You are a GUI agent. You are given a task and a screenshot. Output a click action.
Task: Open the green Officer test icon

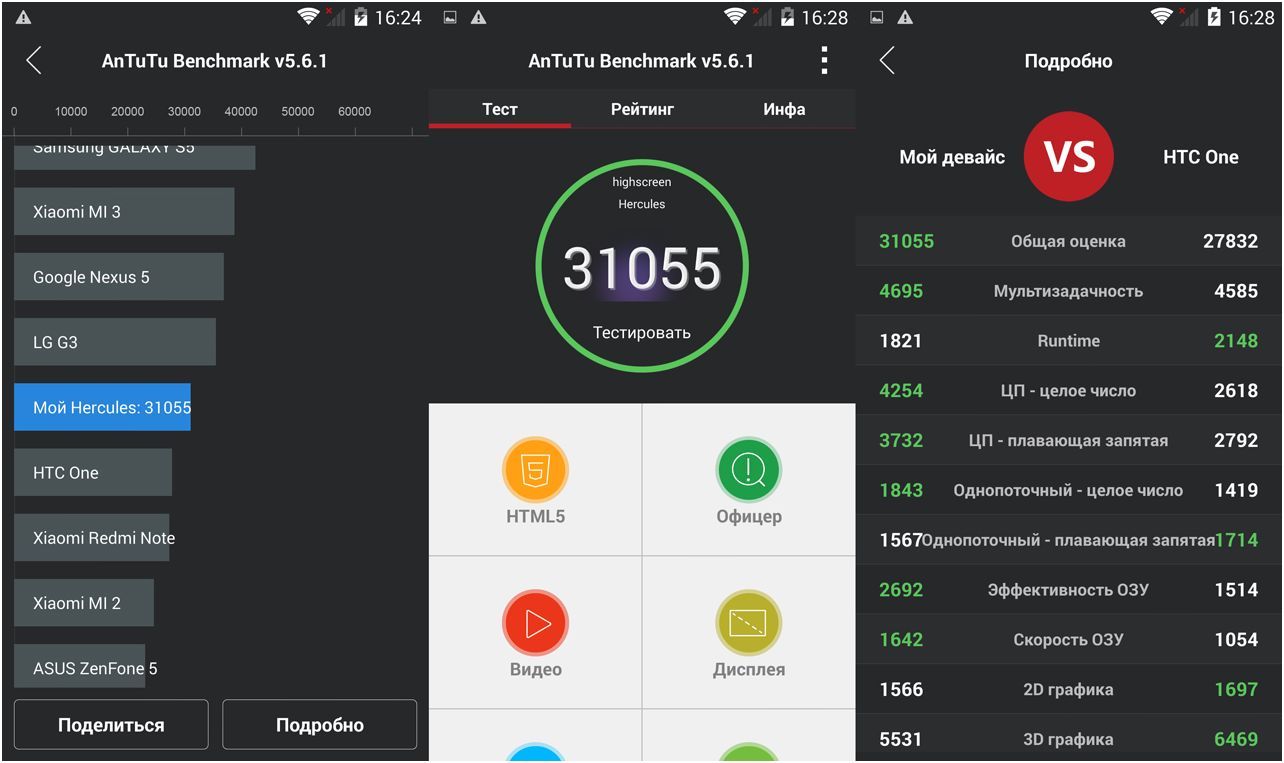[748, 469]
